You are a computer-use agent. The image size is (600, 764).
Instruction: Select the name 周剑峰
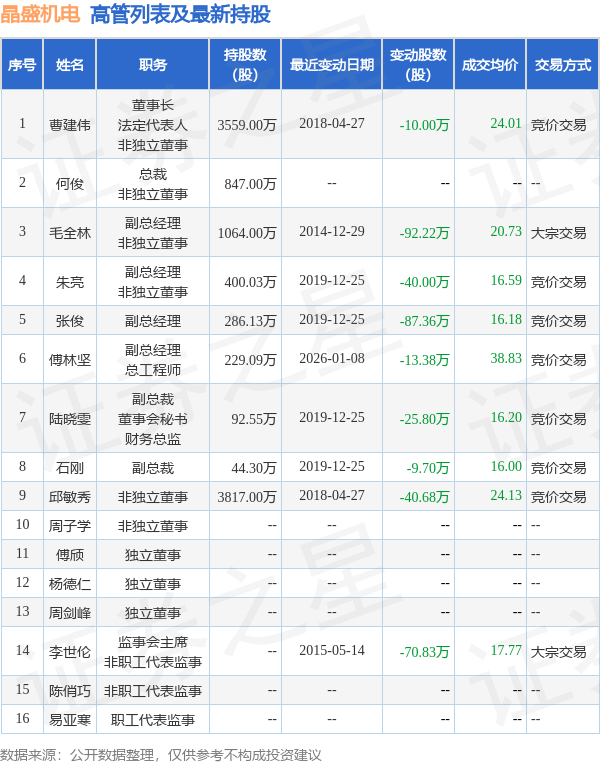(70, 613)
